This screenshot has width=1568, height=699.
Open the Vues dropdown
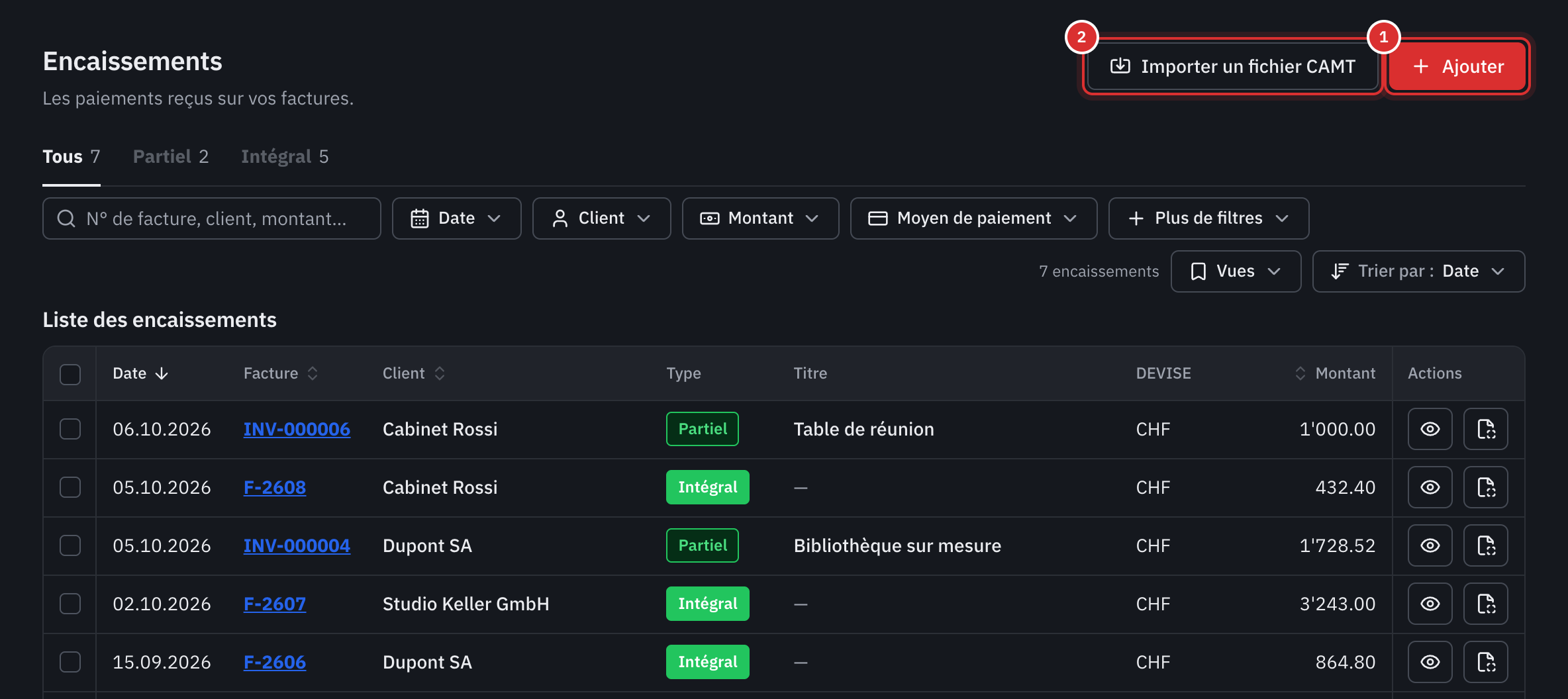pos(1236,271)
